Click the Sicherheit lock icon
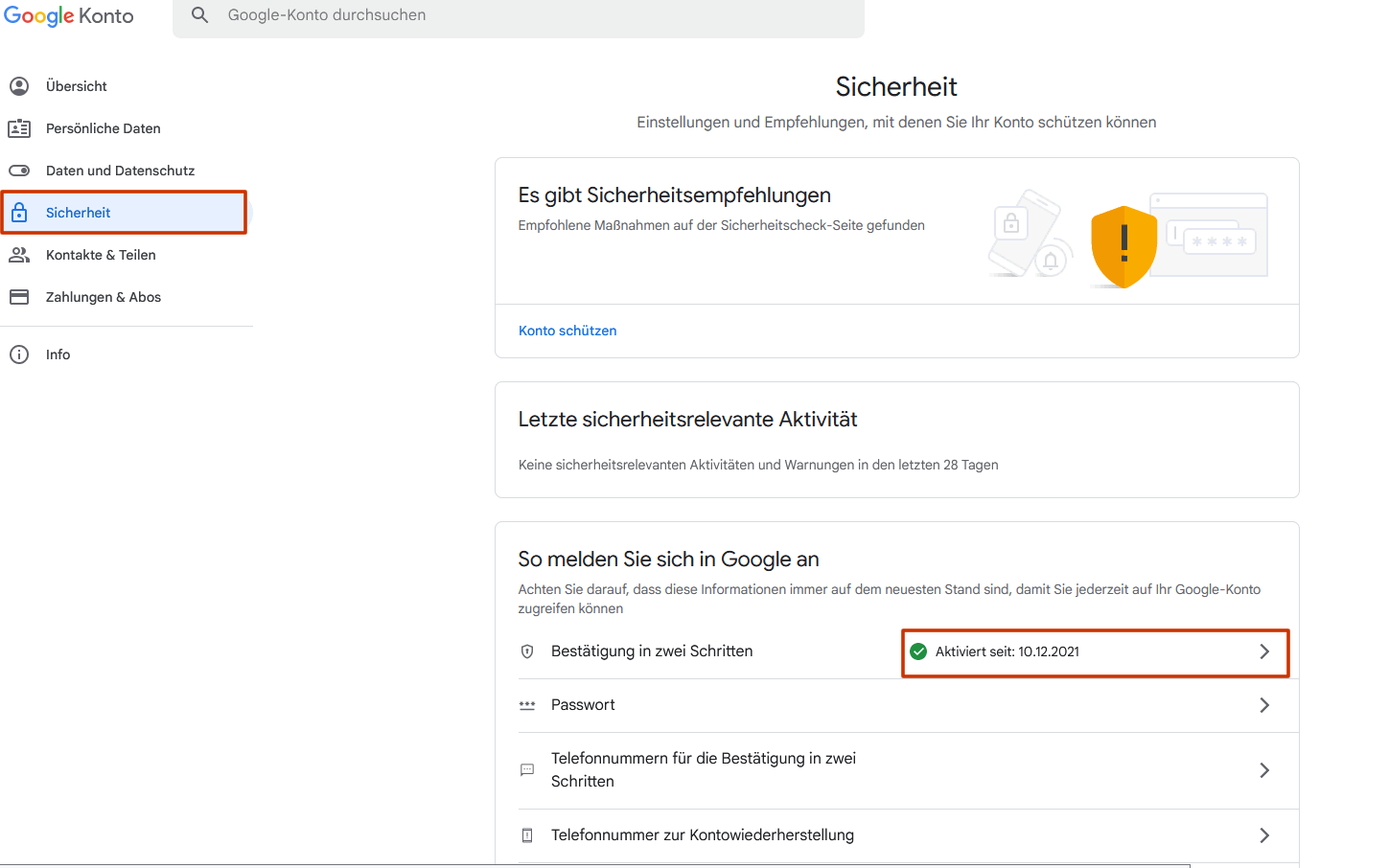Image resolution: width=1389 pixels, height=868 pixels. pos(19,213)
